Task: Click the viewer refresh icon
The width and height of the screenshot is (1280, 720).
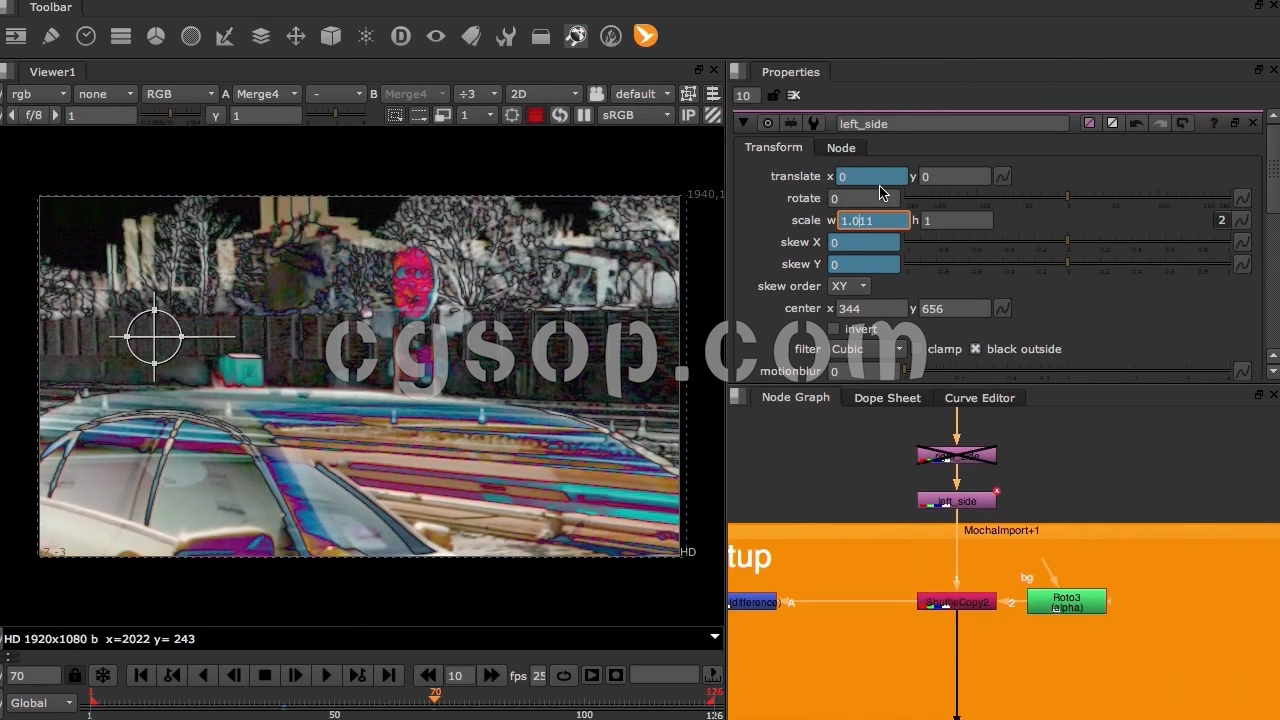Action: tap(560, 116)
